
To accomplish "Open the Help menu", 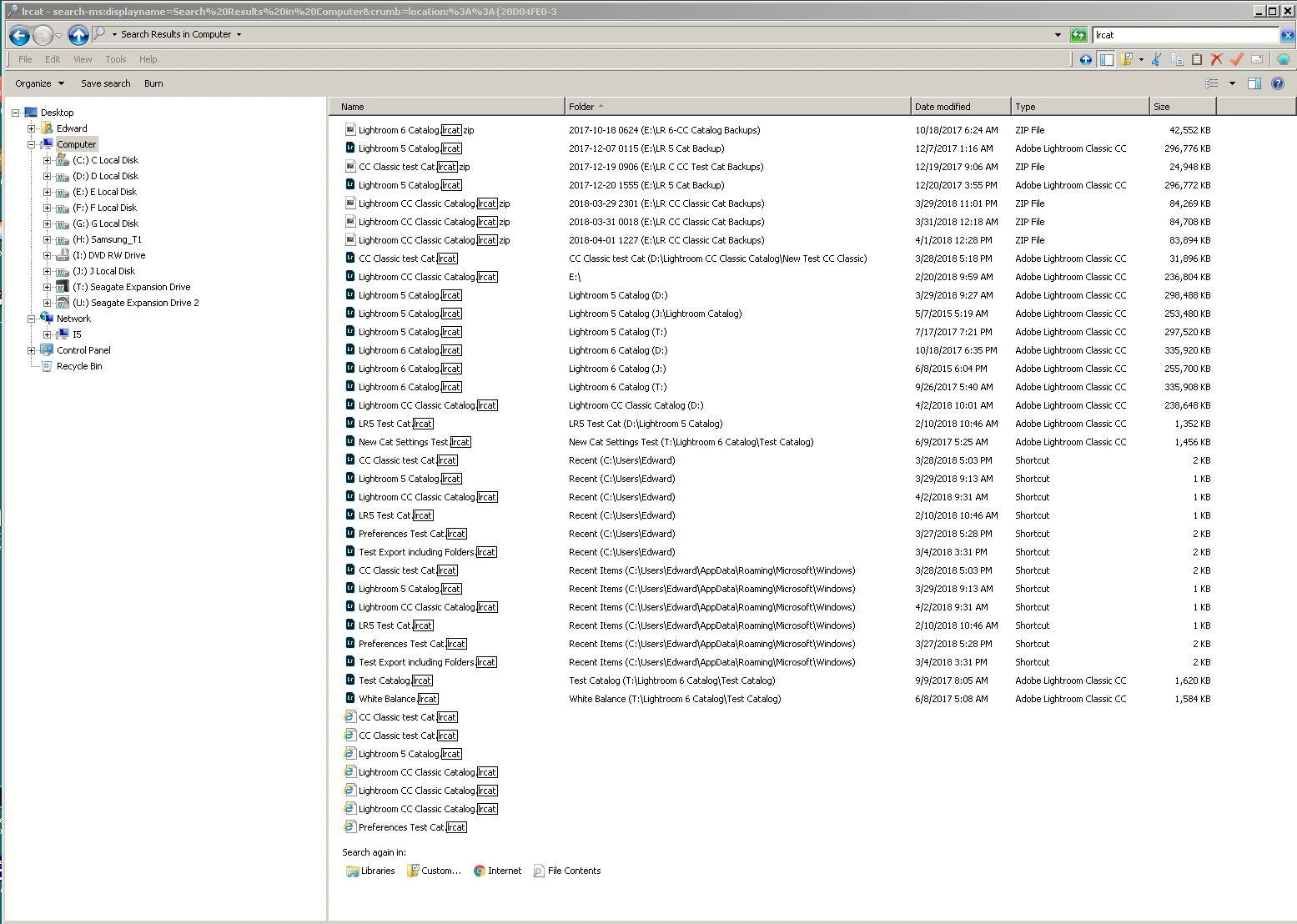I will coord(148,59).
